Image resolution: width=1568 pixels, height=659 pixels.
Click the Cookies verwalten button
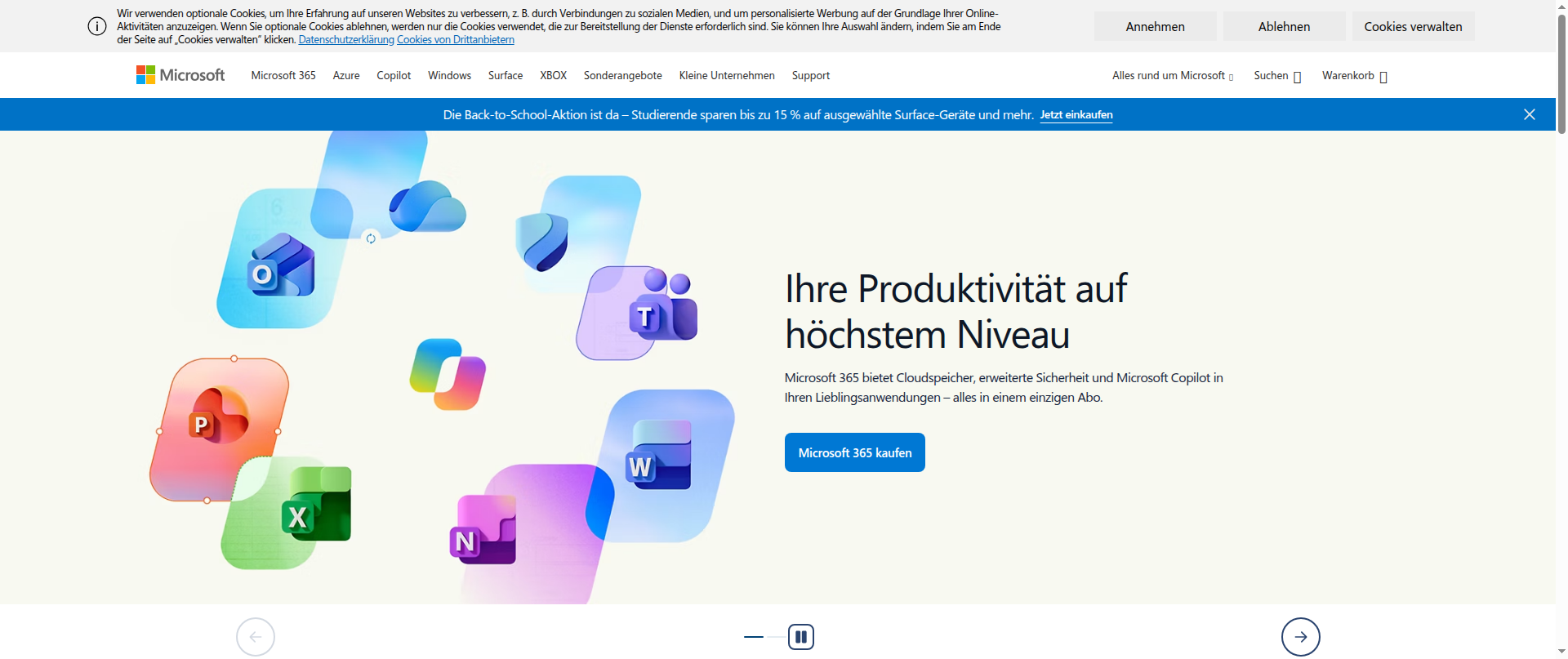(x=1413, y=26)
